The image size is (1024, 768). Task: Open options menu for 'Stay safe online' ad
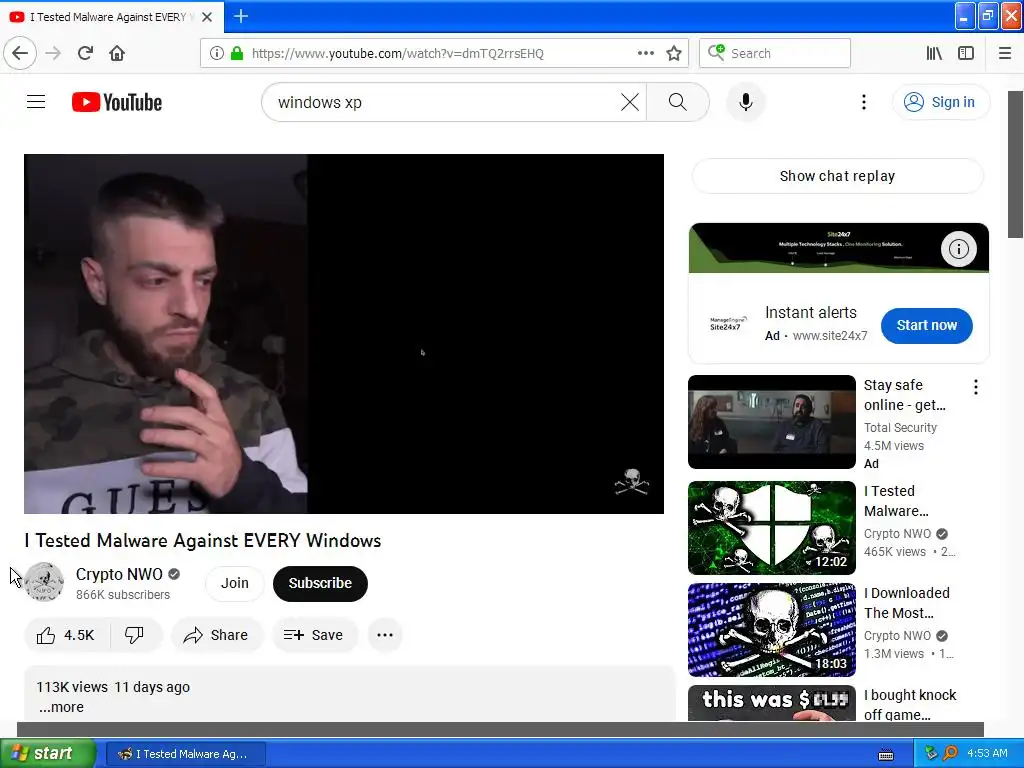[x=975, y=387]
